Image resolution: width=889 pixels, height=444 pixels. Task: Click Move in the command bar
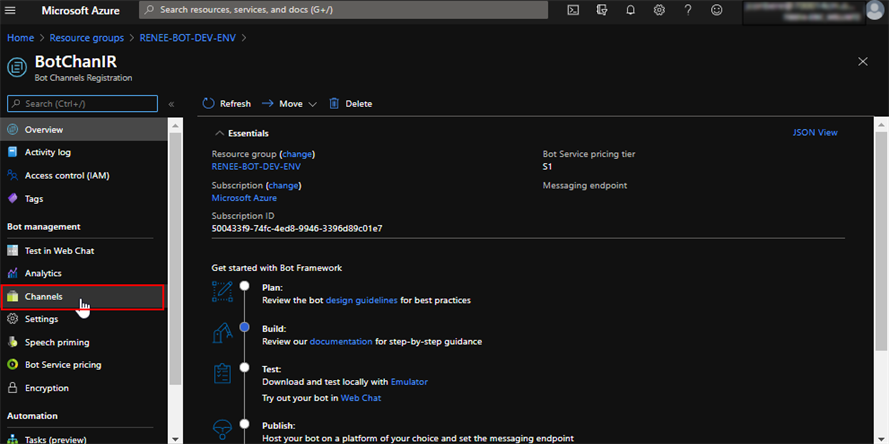coord(289,104)
